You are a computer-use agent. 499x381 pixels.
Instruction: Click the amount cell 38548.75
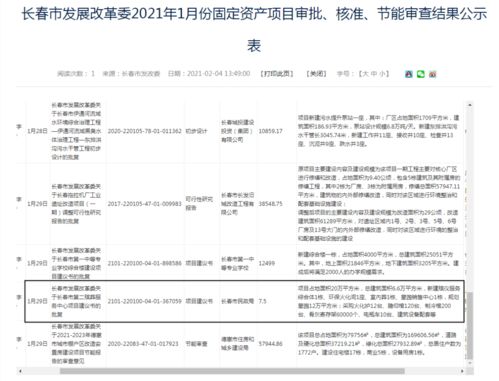click(x=270, y=204)
